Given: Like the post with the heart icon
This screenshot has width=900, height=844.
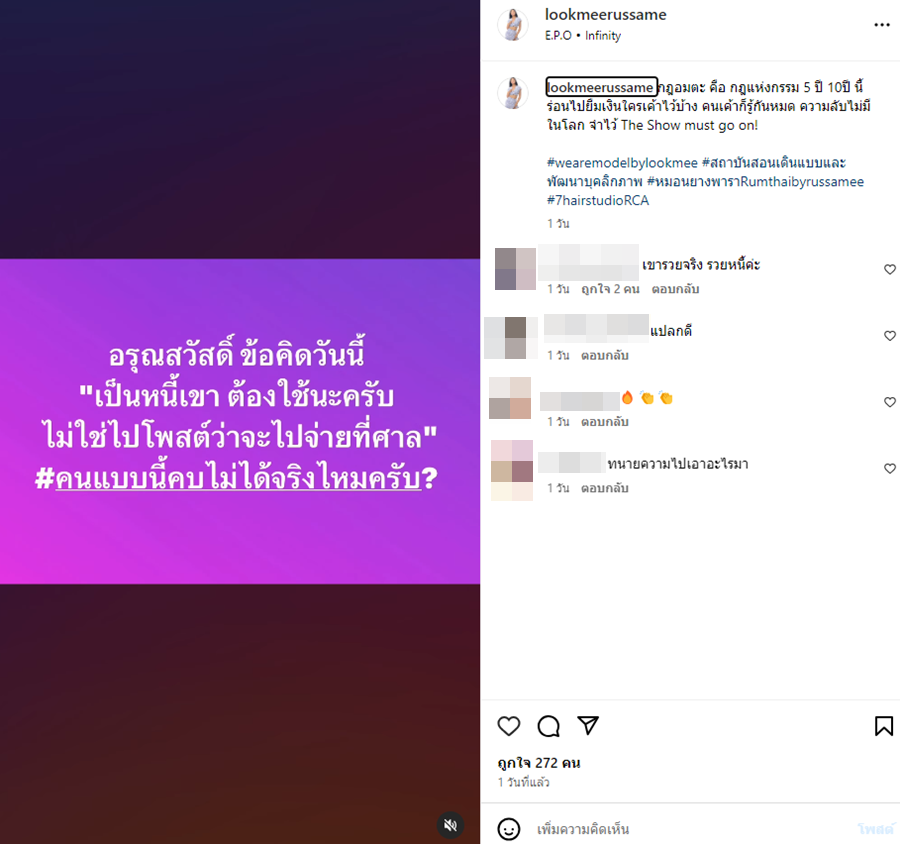Looking at the screenshot, I should (509, 726).
